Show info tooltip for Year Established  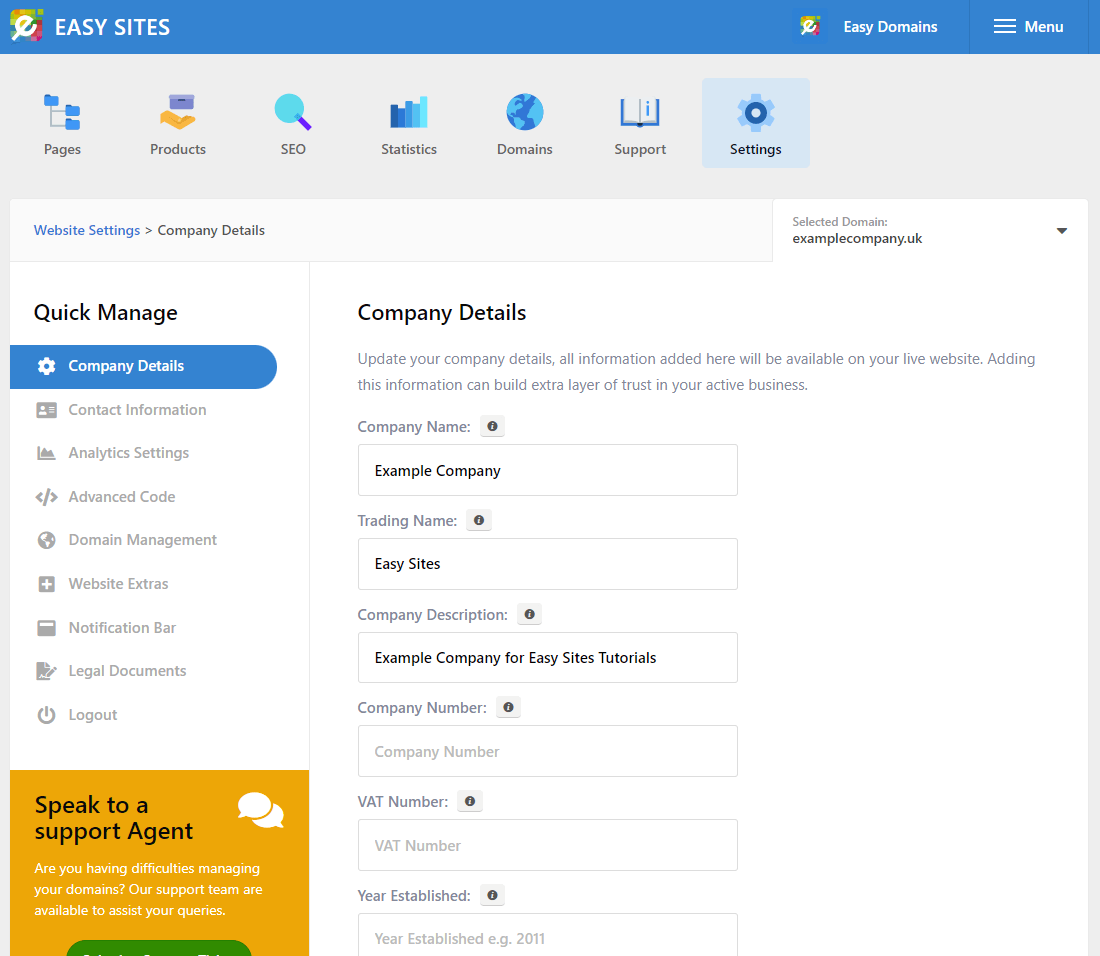[492, 895]
